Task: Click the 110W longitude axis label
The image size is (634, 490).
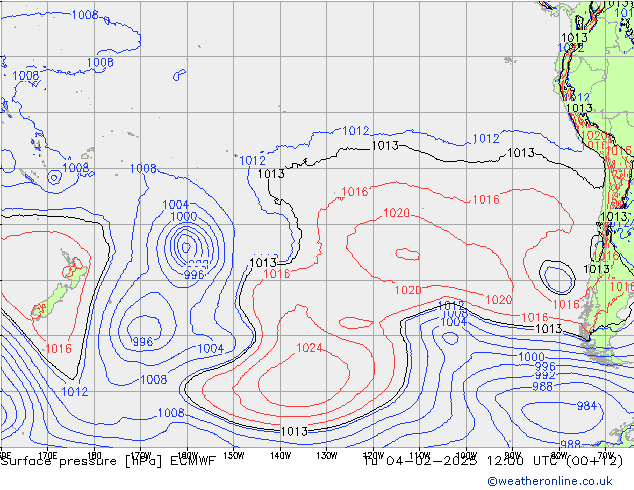Action: point(419,456)
